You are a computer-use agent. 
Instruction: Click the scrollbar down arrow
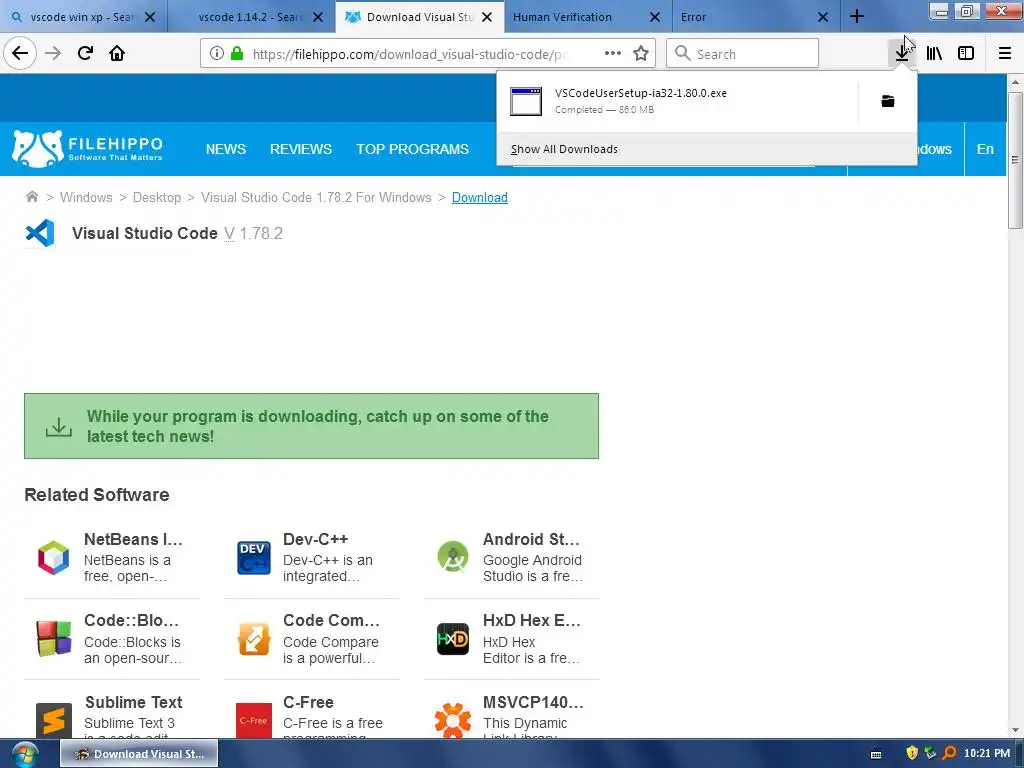pos(1015,730)
